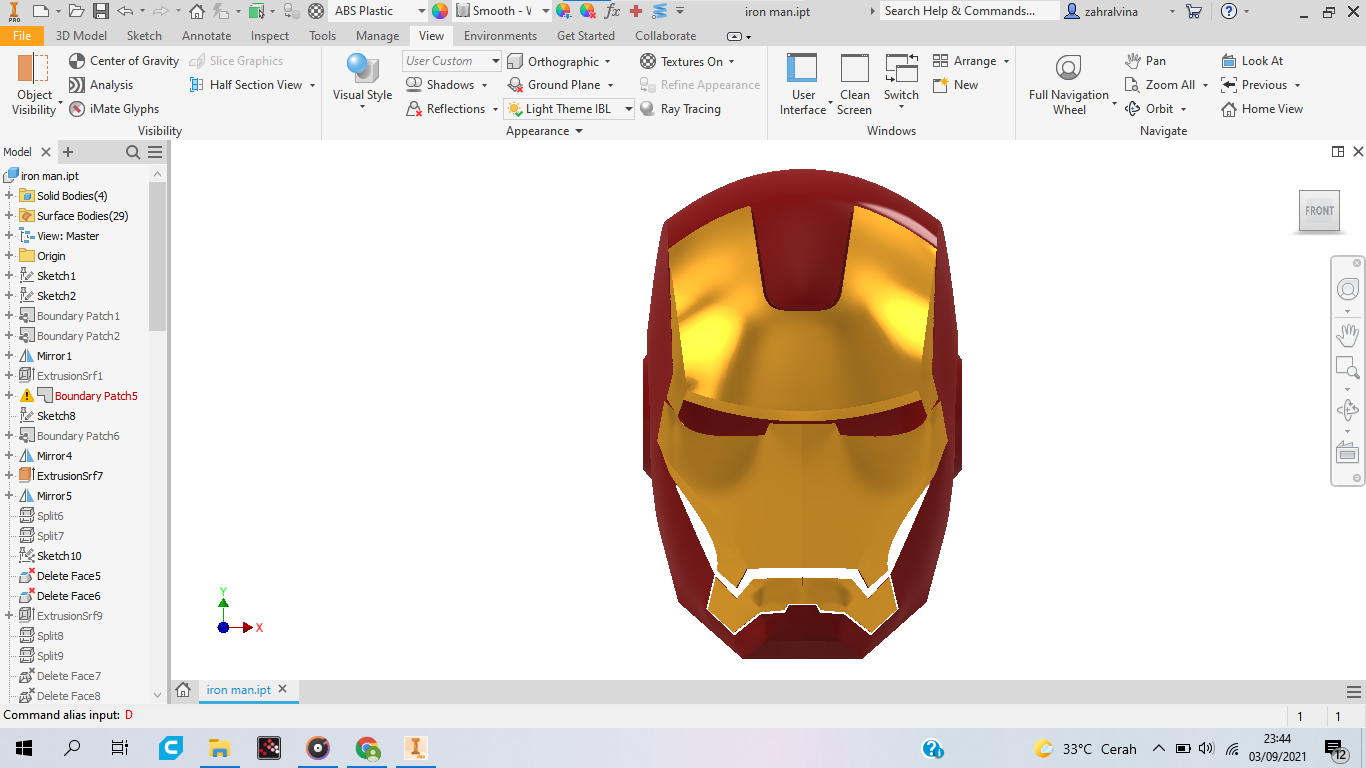
Task: Click the Search Help & Commands field
Action: click(x=969, y=11)
